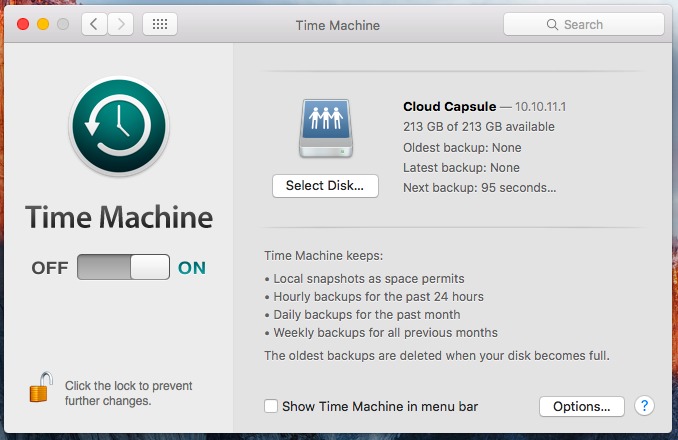
Task: Go forward with the right arrow button
Action: coord(121,24)
